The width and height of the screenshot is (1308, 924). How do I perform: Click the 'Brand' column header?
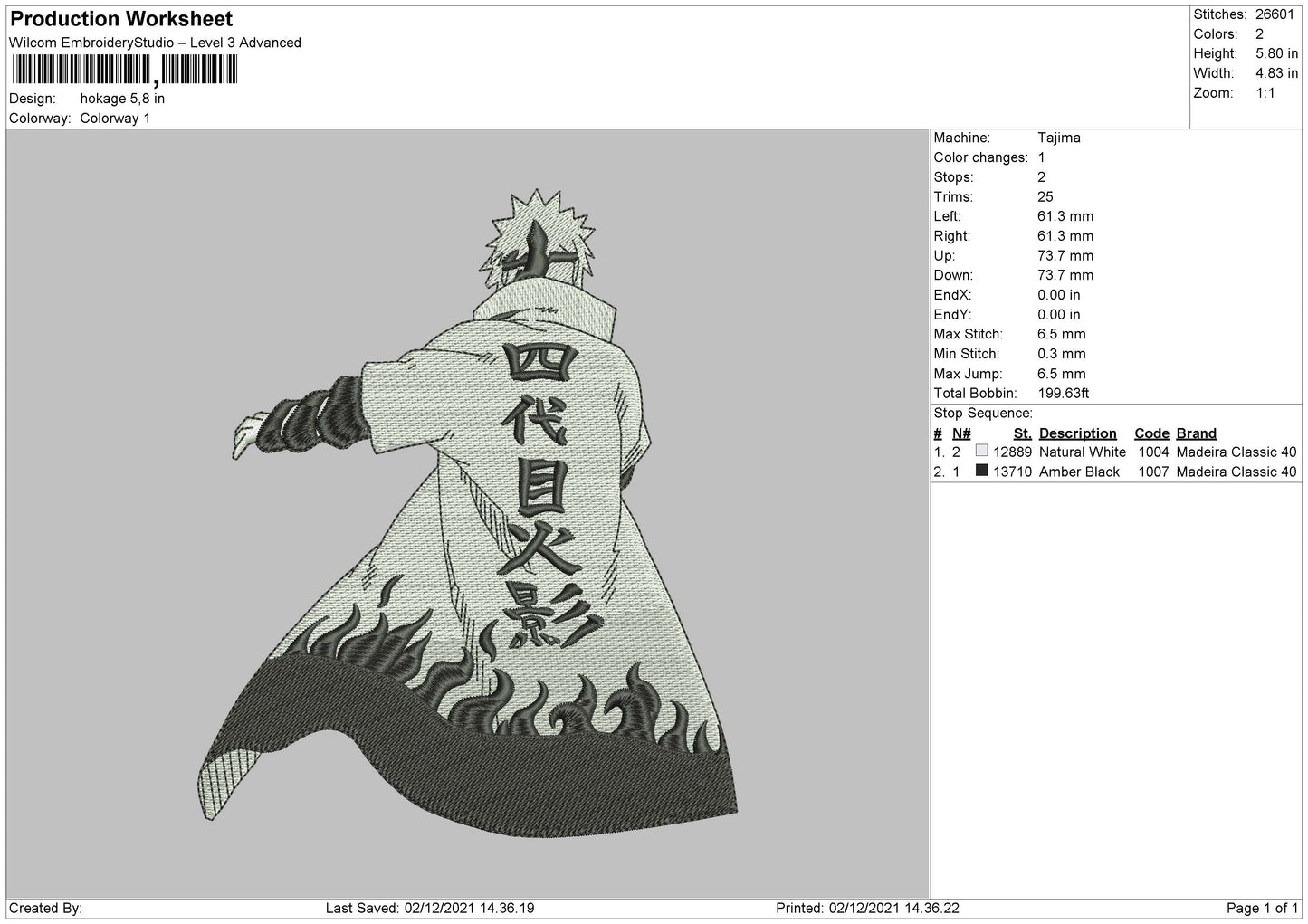[1197, 433]
